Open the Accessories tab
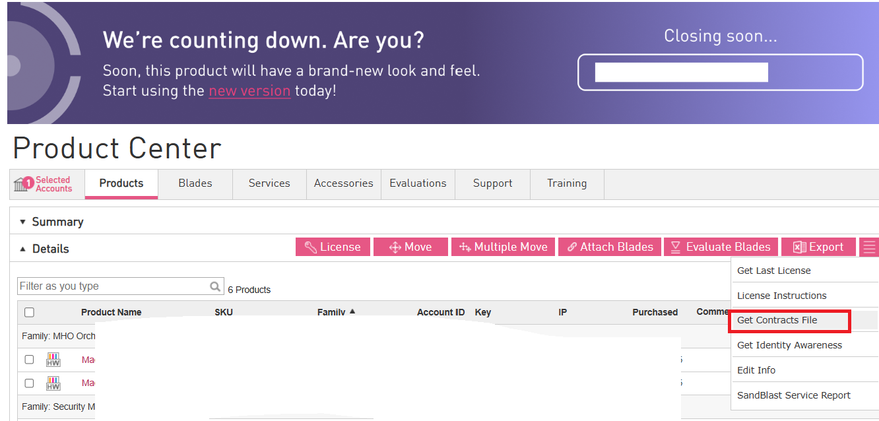Image resolution: width=879 pixels, height=421 pixels. [344, 183]
